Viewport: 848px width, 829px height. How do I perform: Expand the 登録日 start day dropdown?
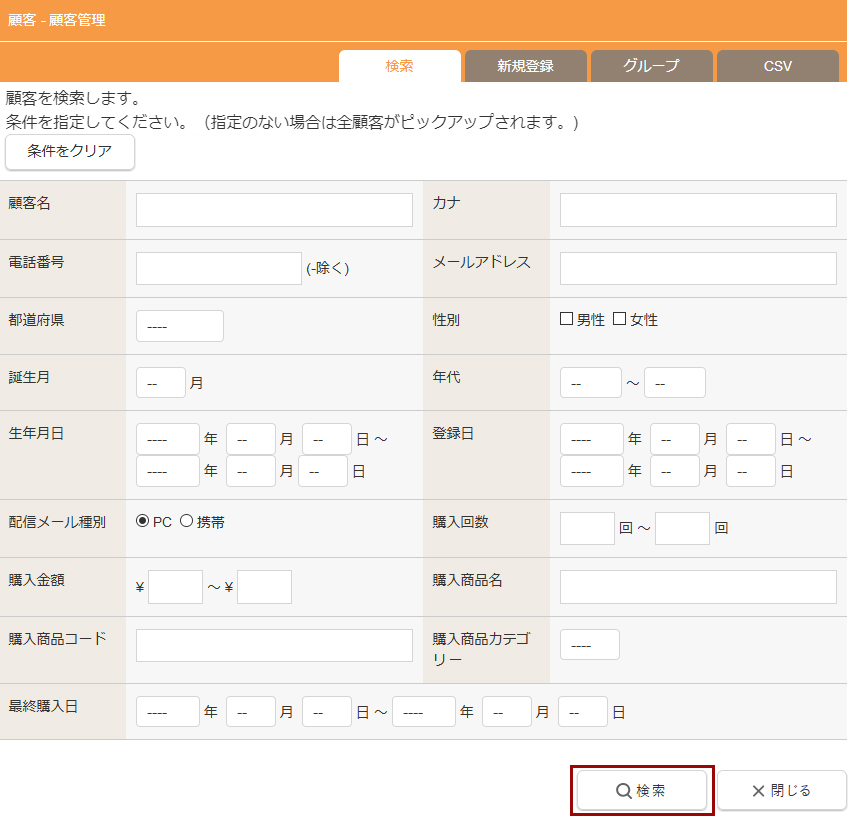[x=751, y=439]
